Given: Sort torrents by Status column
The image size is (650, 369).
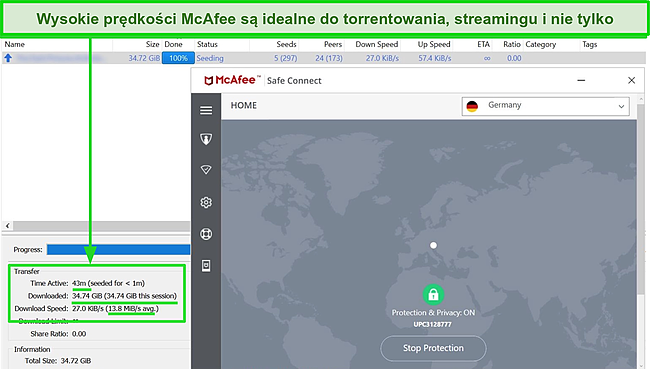Looking at the screenshot, I should coord(207,44).
